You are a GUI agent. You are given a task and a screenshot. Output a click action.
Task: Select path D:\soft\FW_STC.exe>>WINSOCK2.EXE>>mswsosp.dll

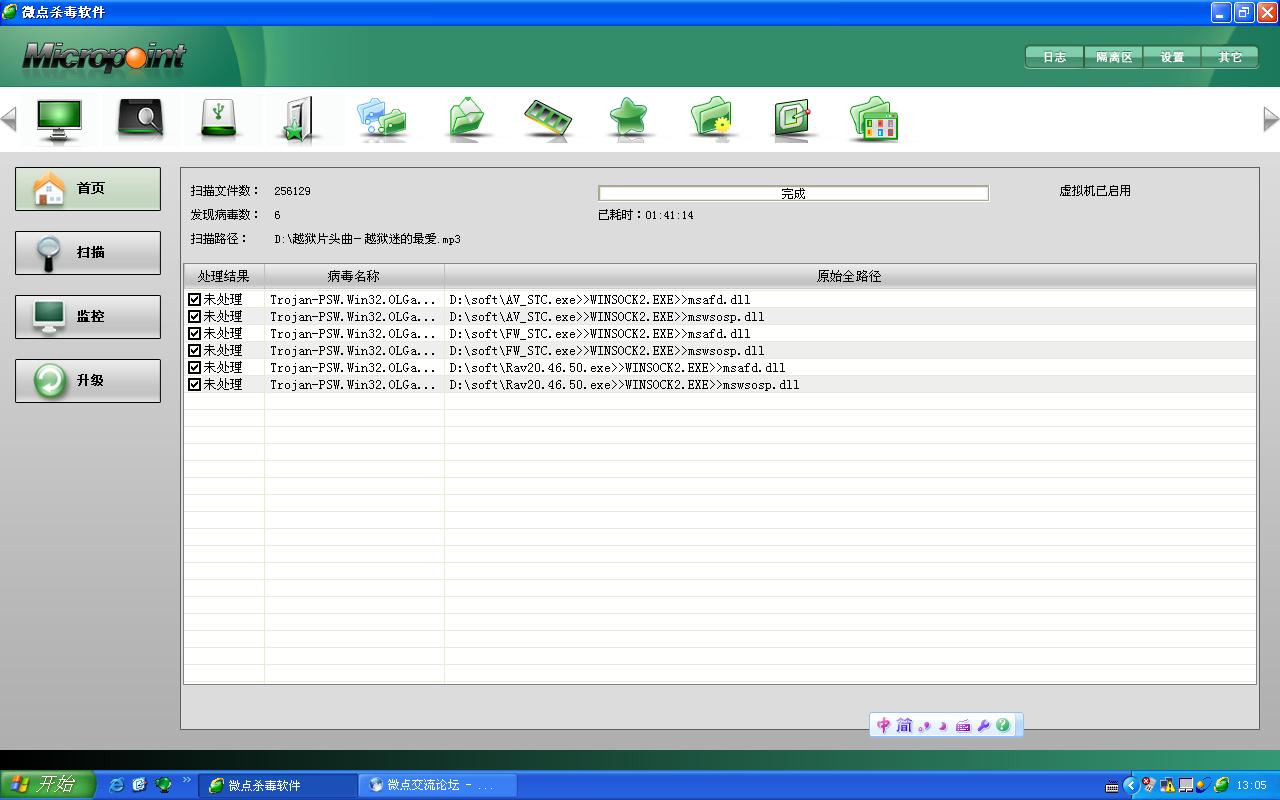tap(607, 350)
